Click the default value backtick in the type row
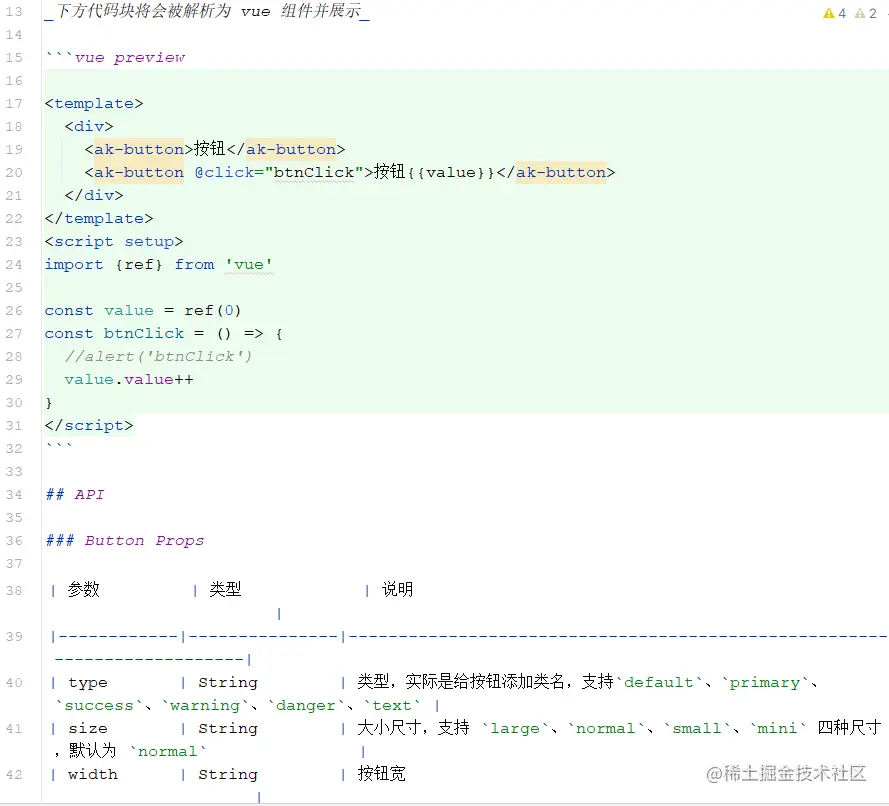The image size is (889, 806). coord(660,682)
